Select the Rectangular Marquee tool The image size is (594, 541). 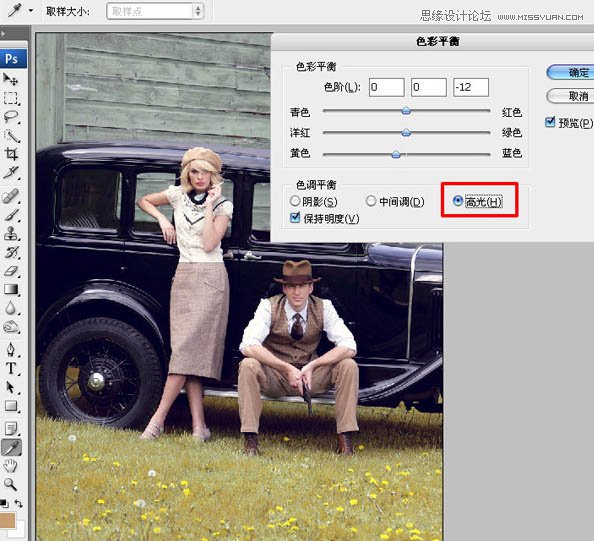[11, 98]
